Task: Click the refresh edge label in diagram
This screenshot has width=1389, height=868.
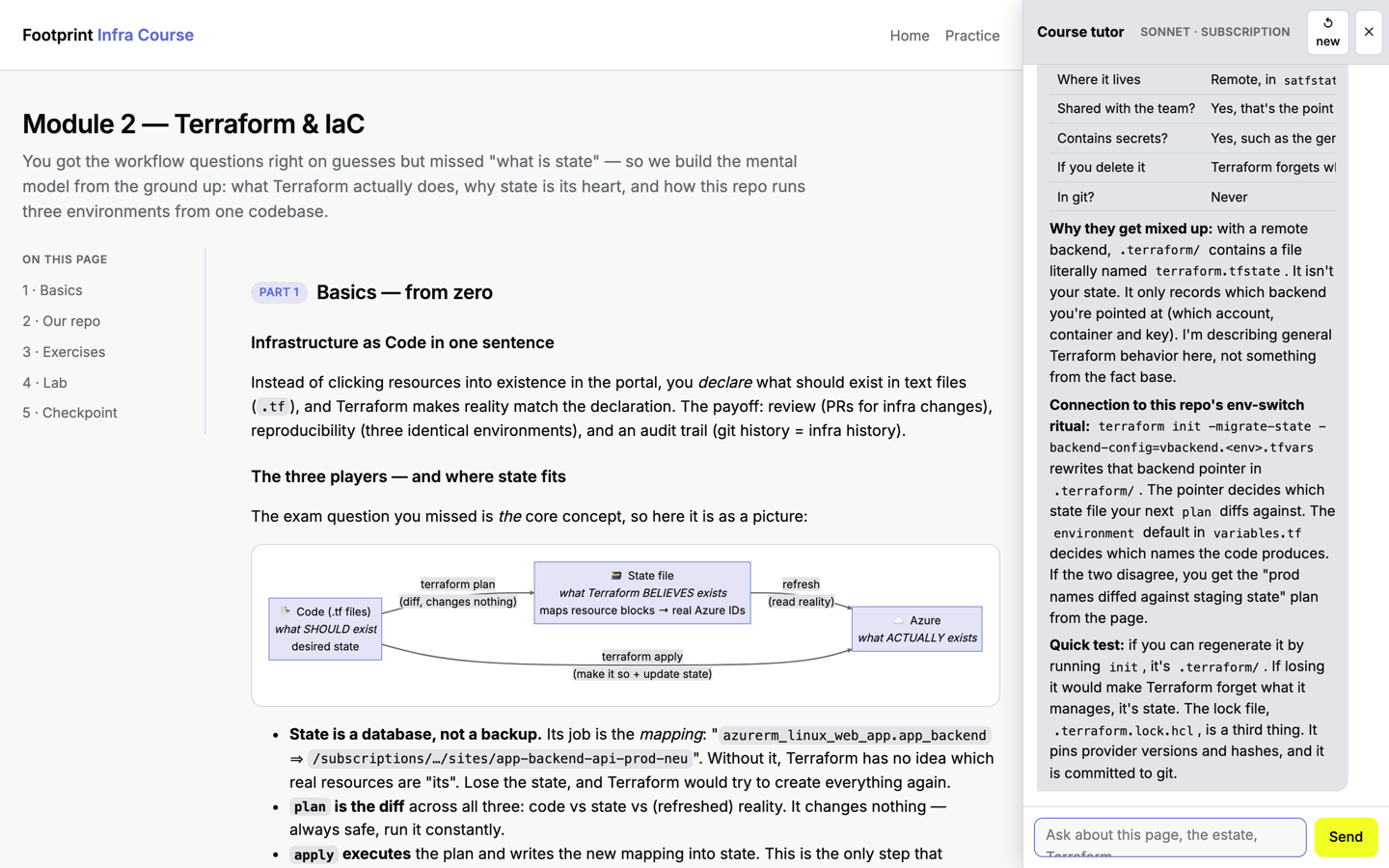Action: [x=801, y=584]
